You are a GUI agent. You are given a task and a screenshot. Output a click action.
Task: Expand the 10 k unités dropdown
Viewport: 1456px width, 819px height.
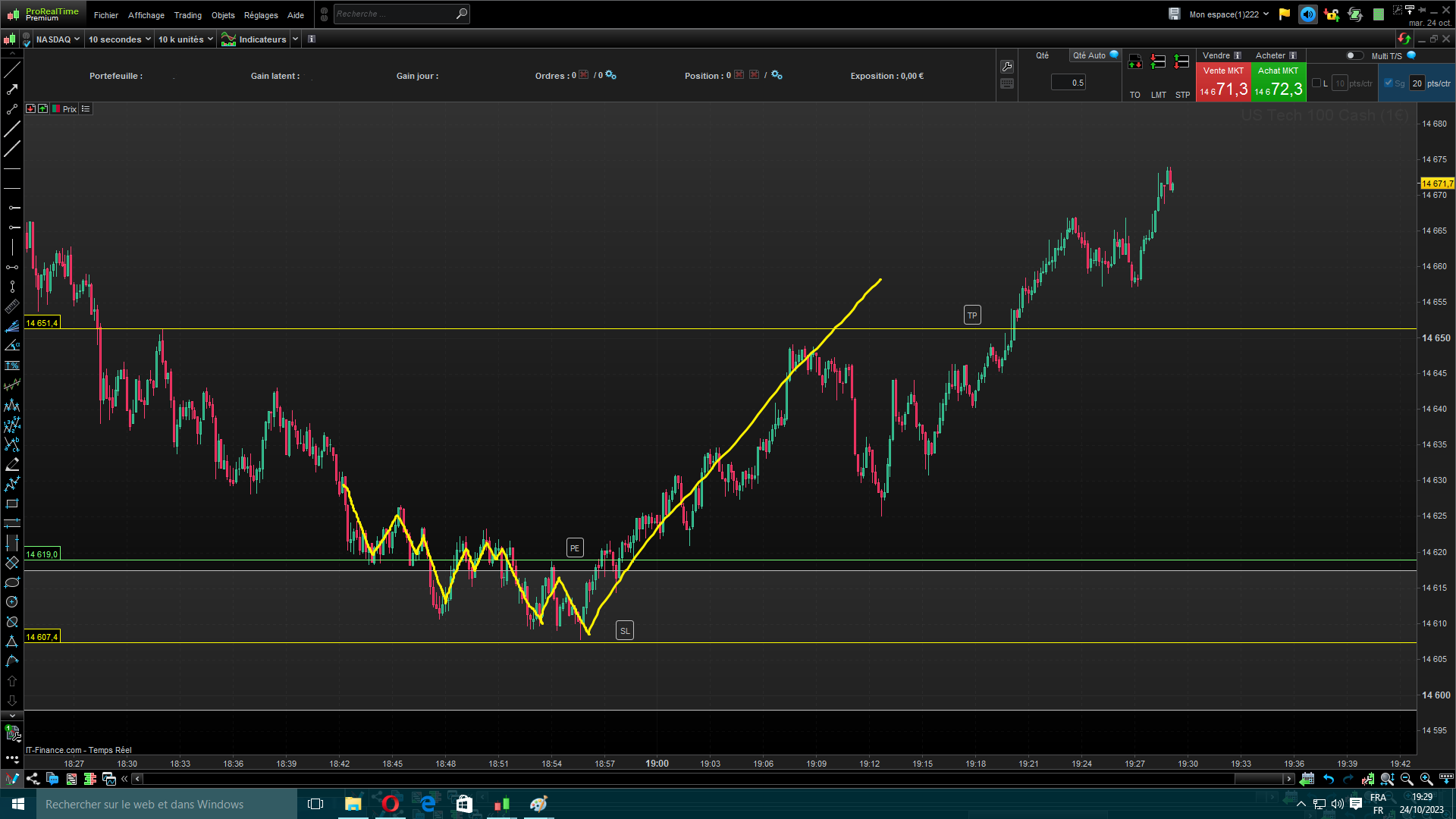[x=185, y=39]
